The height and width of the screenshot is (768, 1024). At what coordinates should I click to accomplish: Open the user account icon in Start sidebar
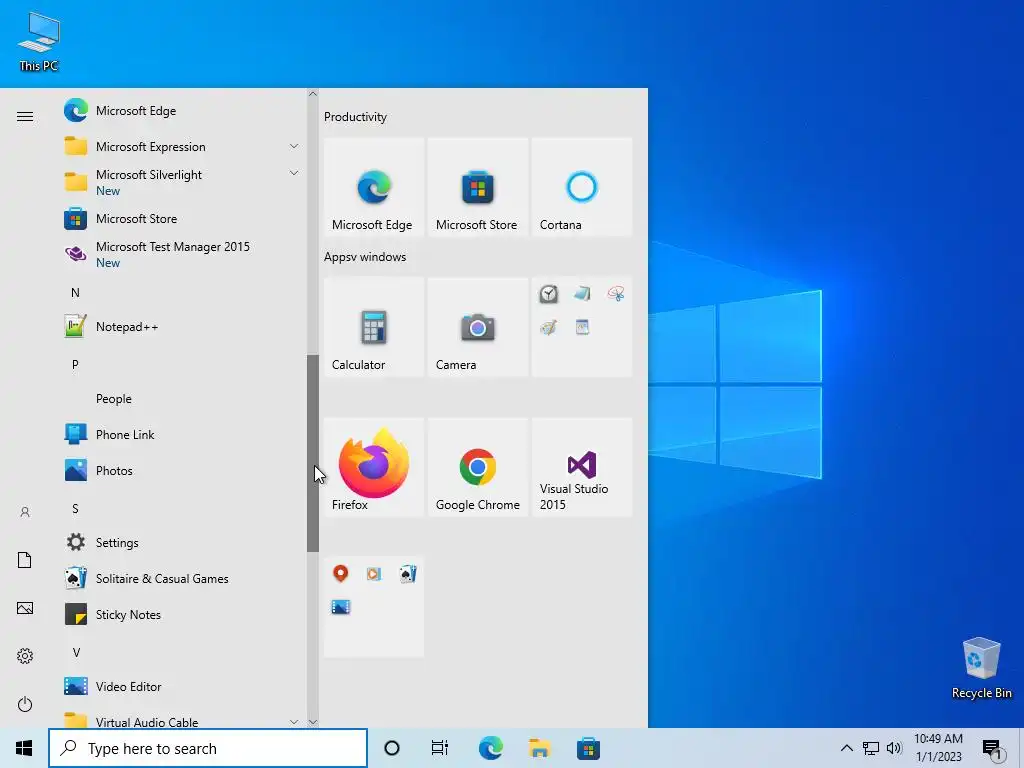(x=25, y=512)
